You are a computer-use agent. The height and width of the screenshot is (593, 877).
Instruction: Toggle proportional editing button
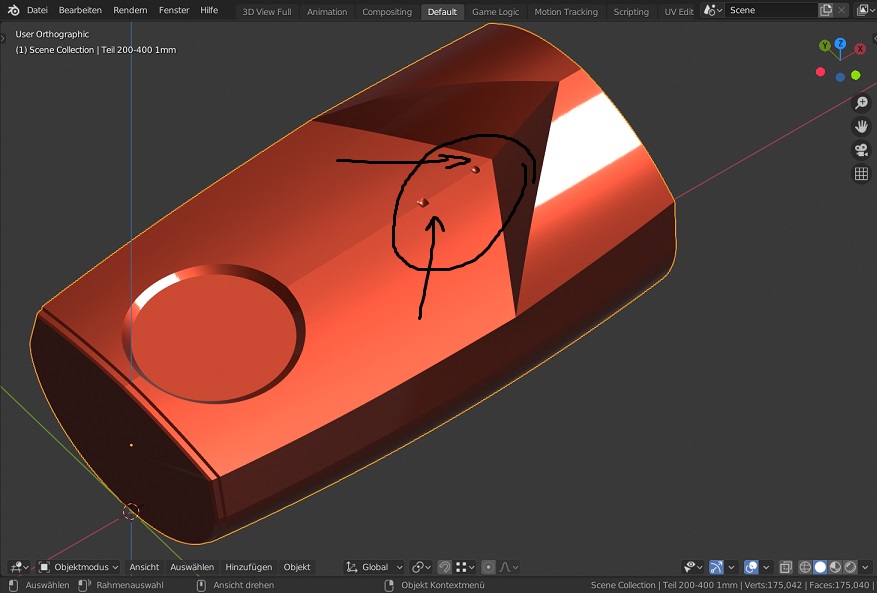488,567
